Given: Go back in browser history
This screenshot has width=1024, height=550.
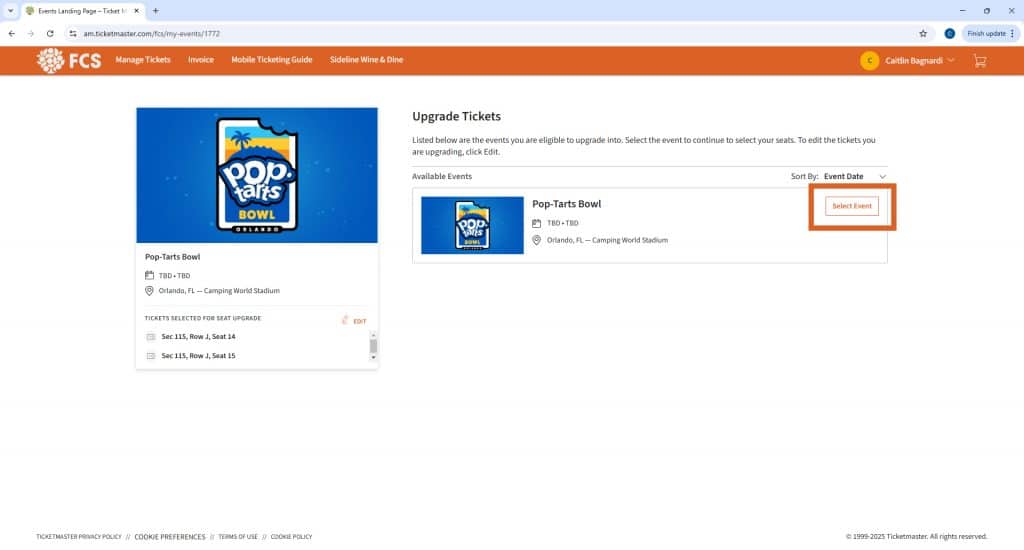Looking at the screenshot, I should coord(12,33).
